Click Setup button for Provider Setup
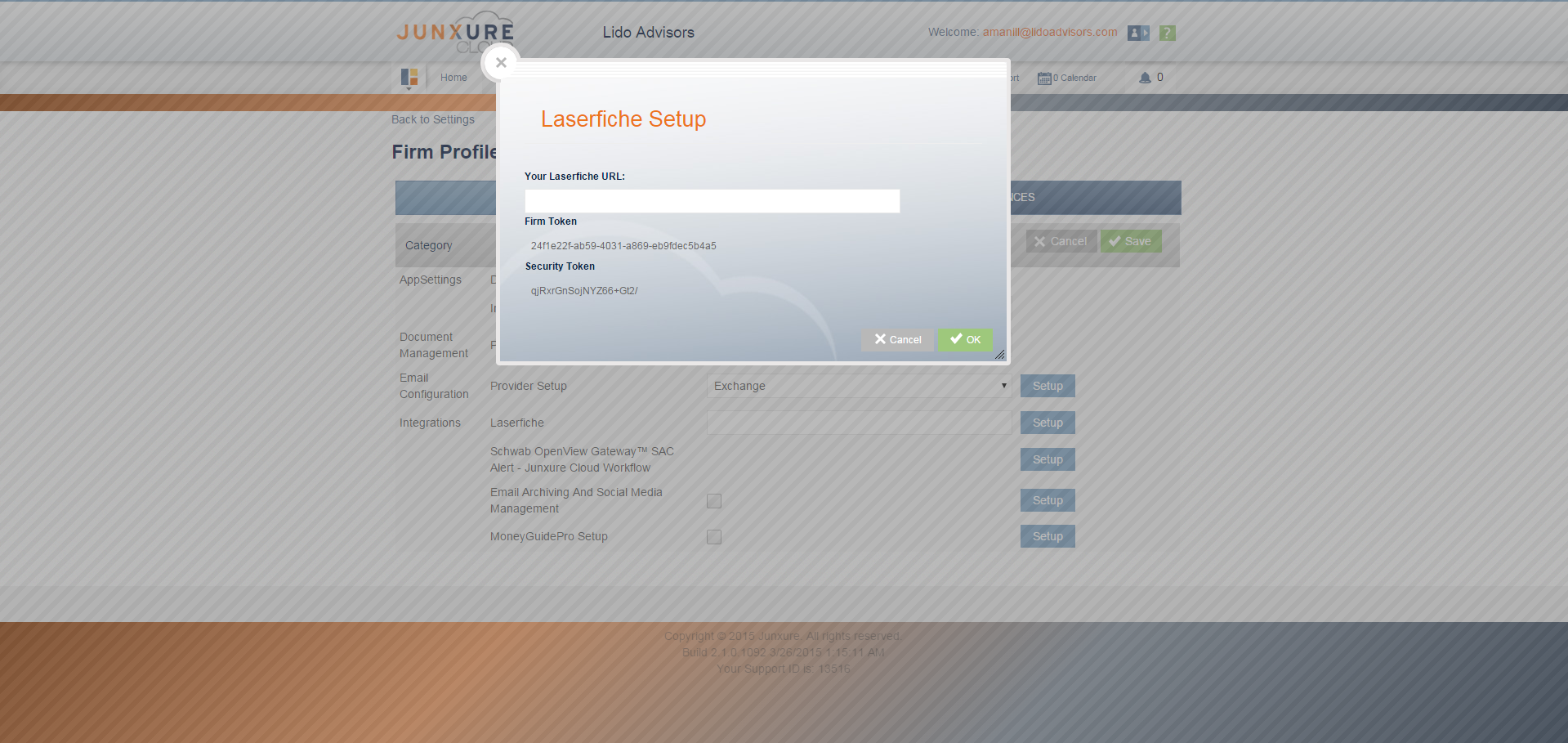Screen dimensions: 1568x743 (x=1048, y=386)
